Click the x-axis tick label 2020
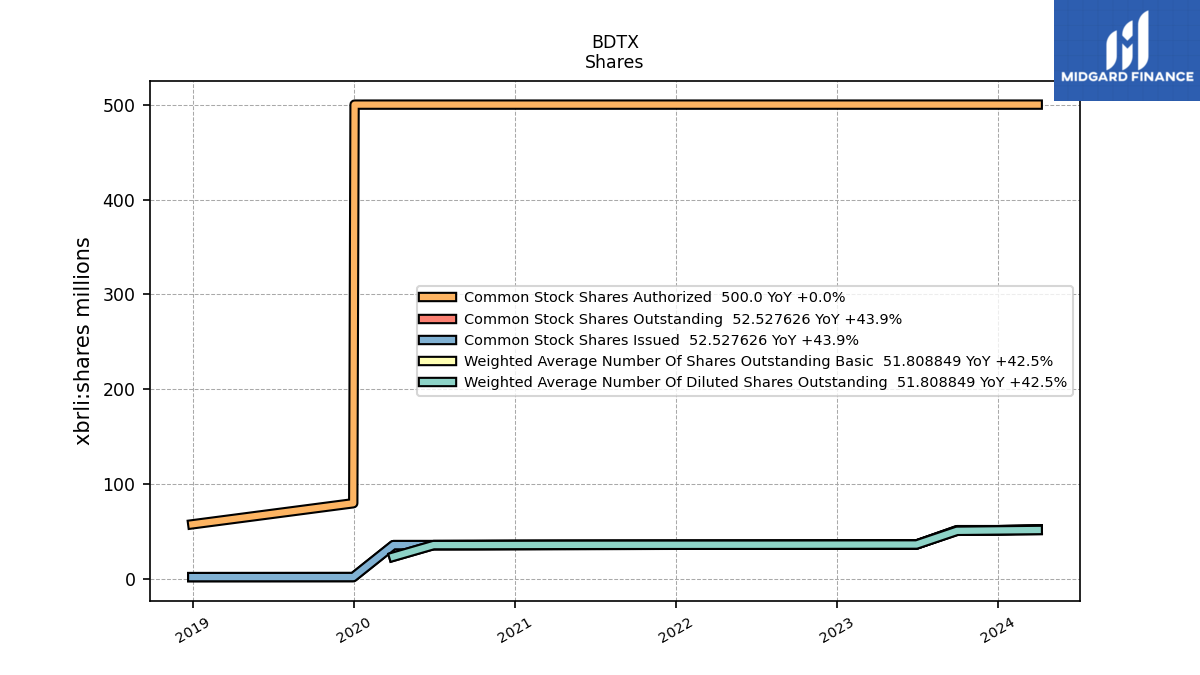Viewport: 1200px width, 675px height. point(353,630)
